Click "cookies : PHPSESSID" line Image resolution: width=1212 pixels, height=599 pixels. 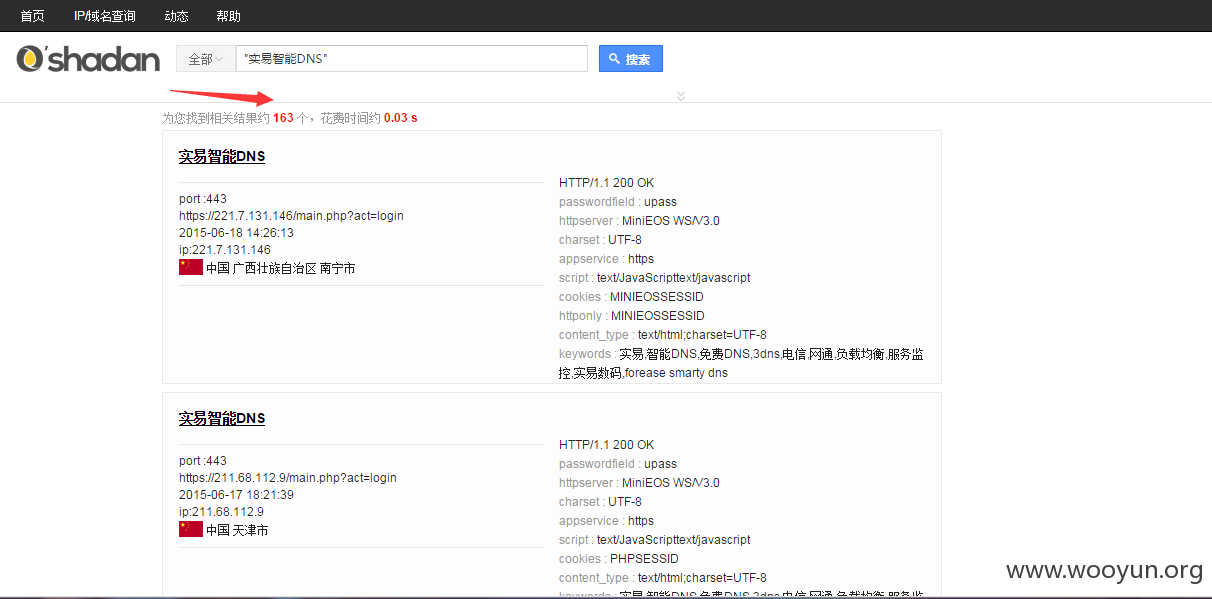(x=619, y=558)
